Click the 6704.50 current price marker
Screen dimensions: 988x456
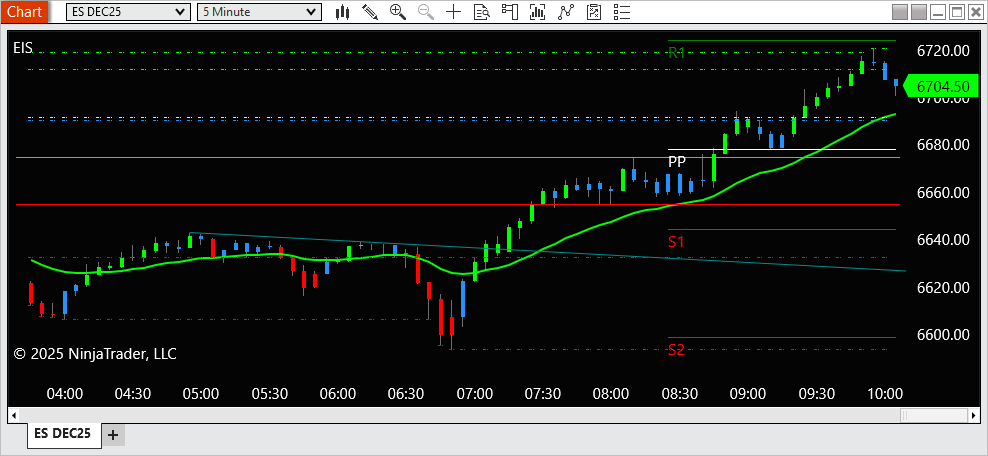click(942, 86)
